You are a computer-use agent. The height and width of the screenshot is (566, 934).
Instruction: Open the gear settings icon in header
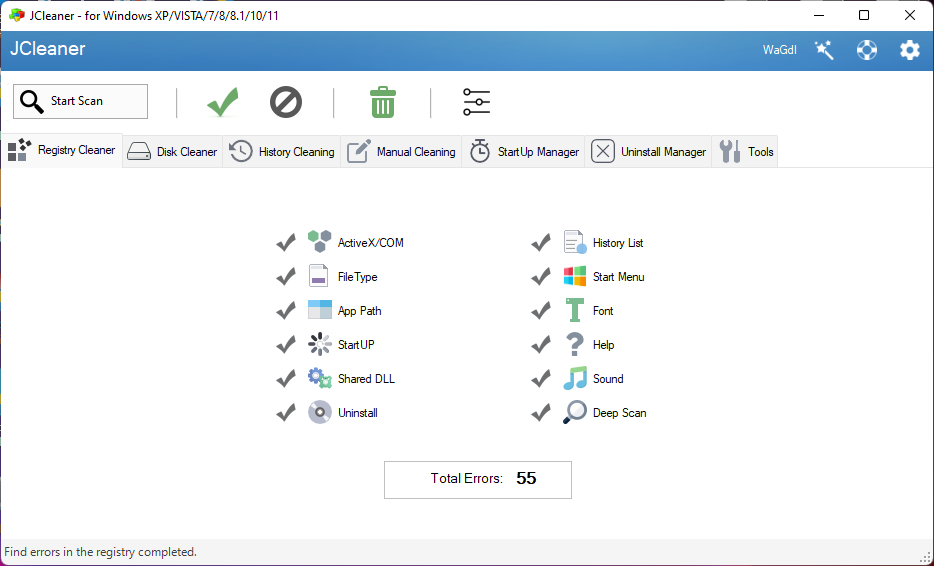click(x=910, y=50)
